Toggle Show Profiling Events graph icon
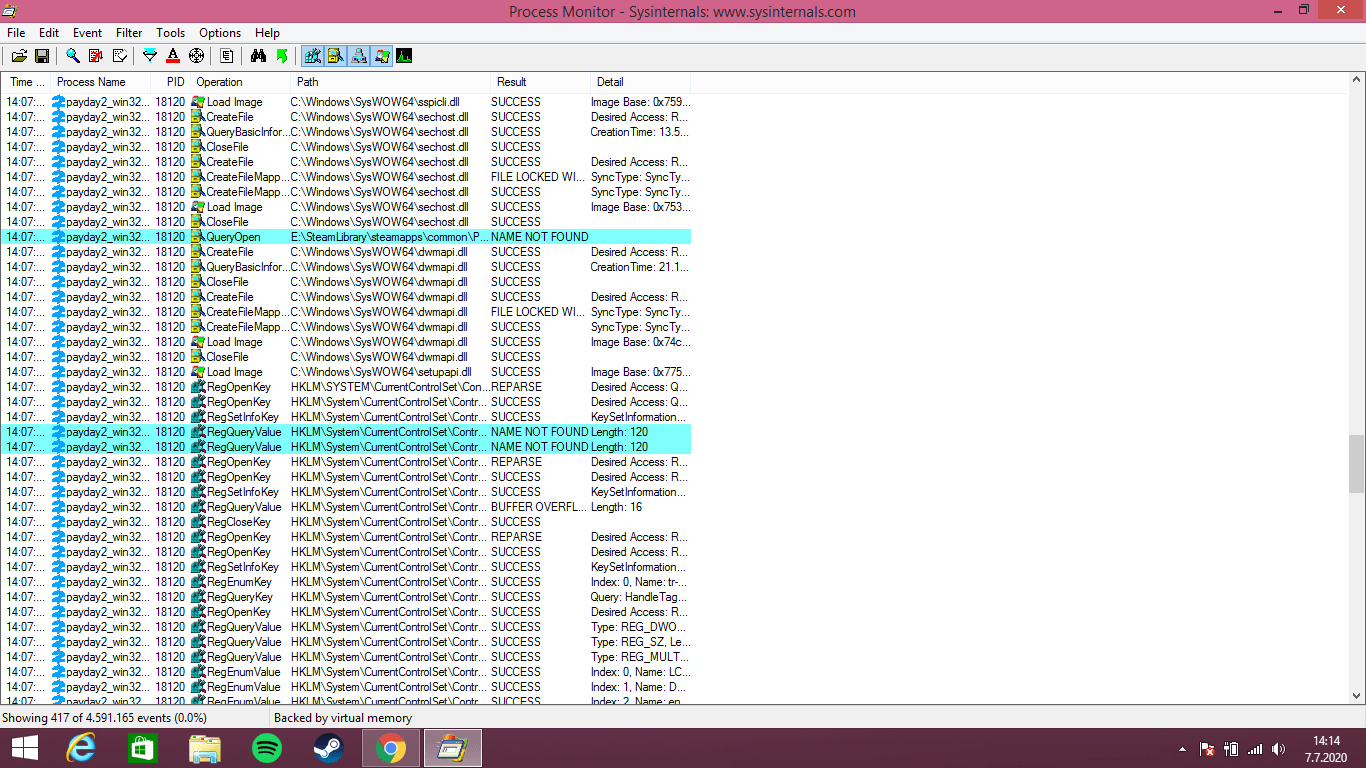The width and height of the screenshot is (1366, 768). (x=405, y=56)
